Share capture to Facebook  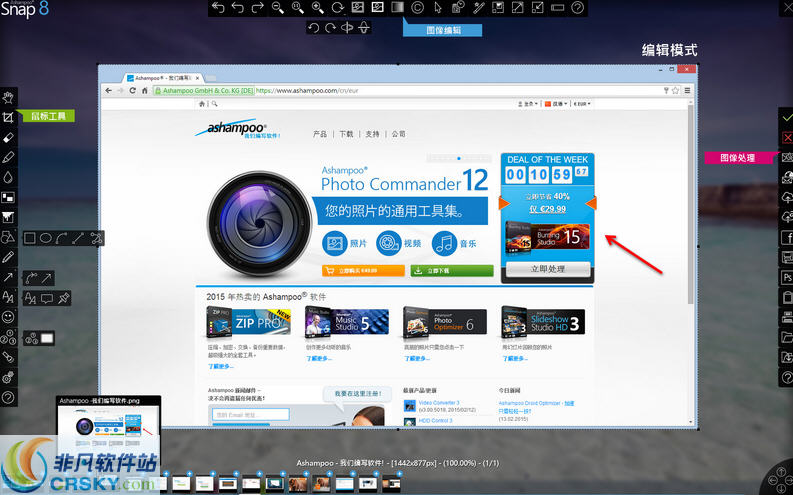pos(787,237)
